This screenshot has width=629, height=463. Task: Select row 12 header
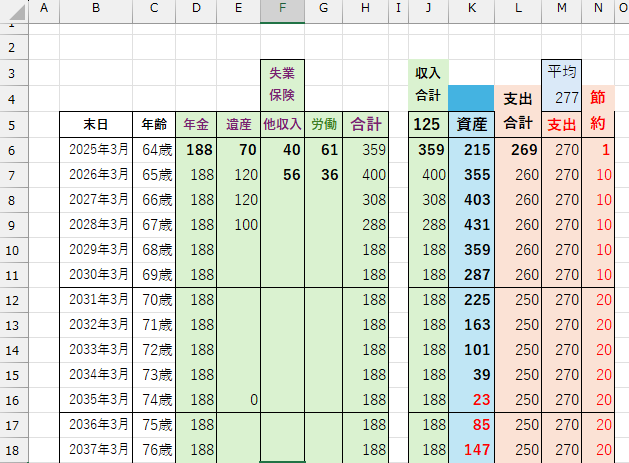pyautogui.click(x=12, y=300)
